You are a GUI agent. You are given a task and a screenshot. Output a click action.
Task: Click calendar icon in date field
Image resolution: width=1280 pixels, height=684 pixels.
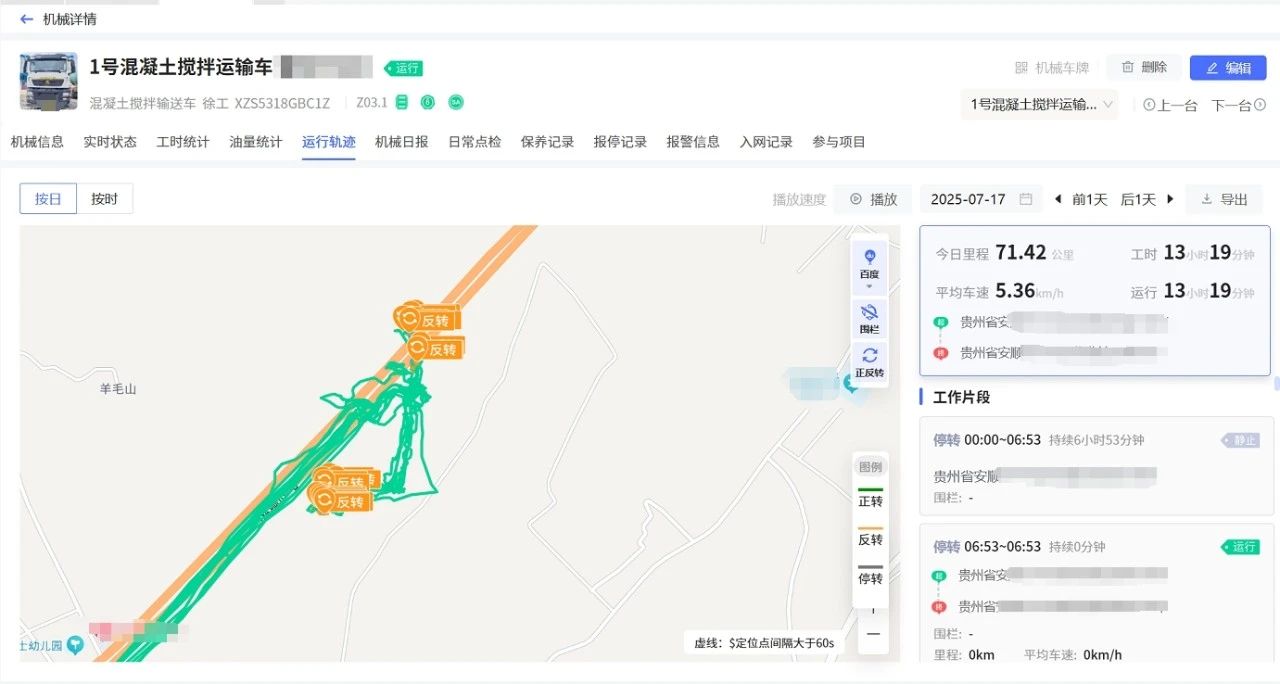(1025, 199)
